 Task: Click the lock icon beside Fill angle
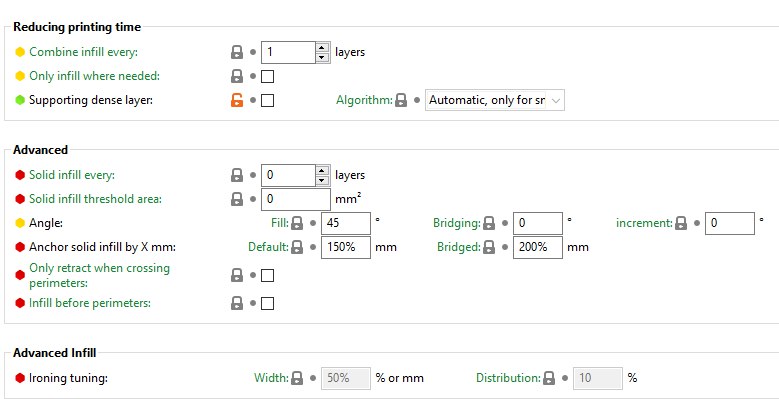point(297,223)
